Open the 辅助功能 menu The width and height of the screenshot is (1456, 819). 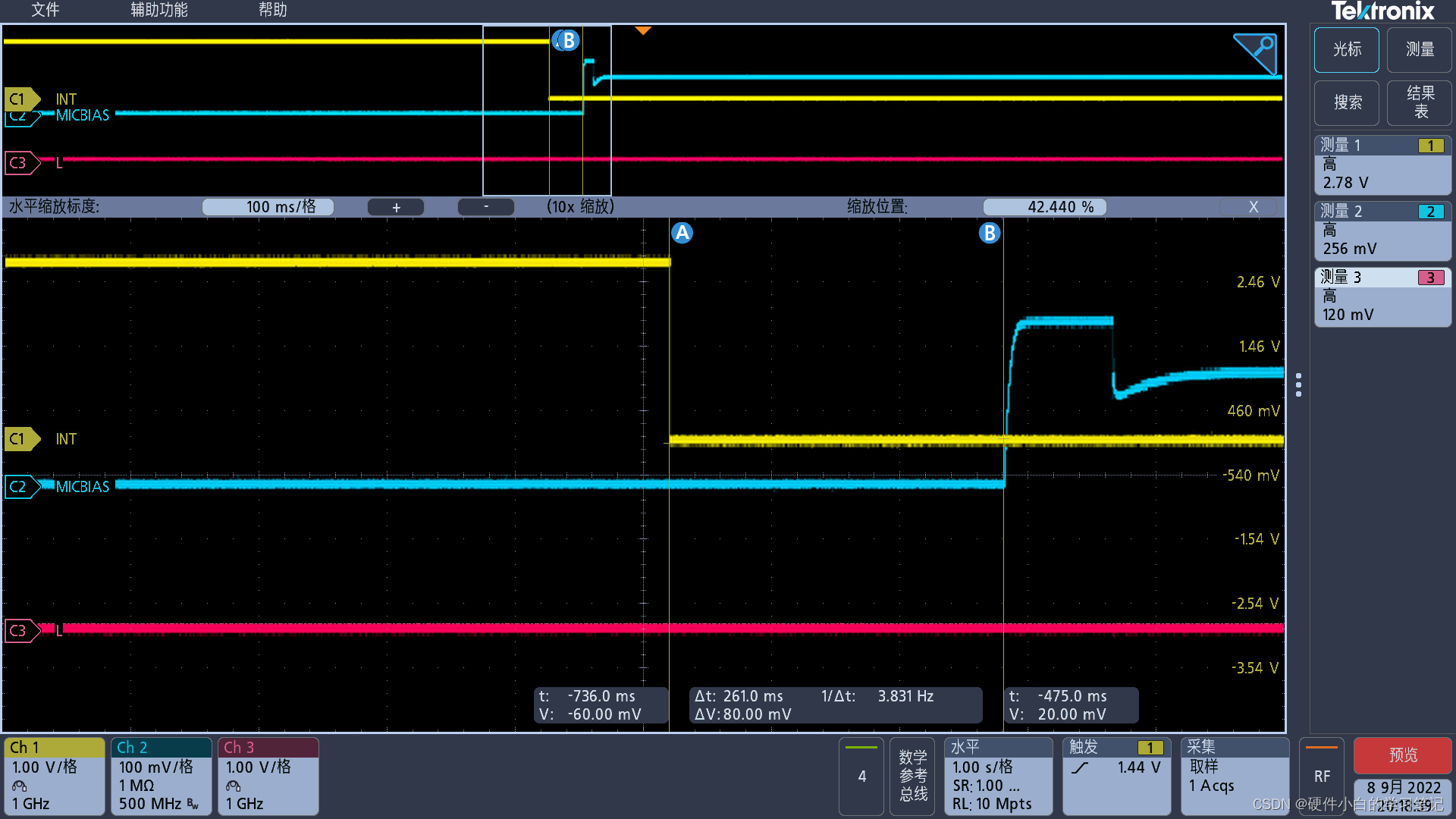pyautogui.click(x=158, y=10)
